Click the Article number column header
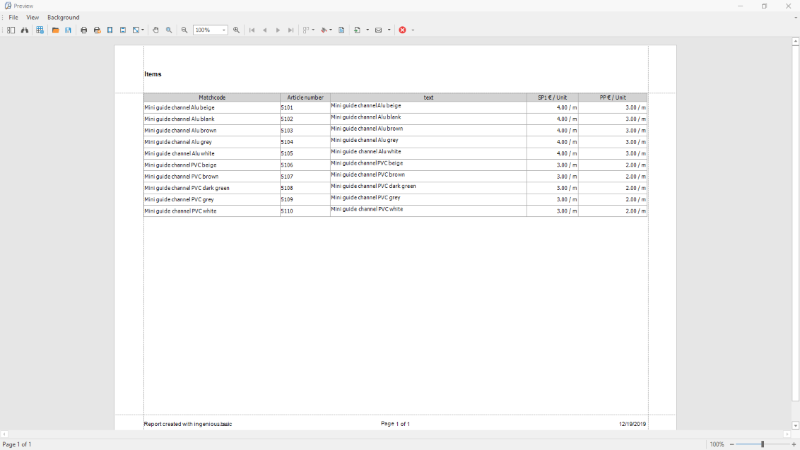This screenshot has width=800, height=450. tap(305, 97)
